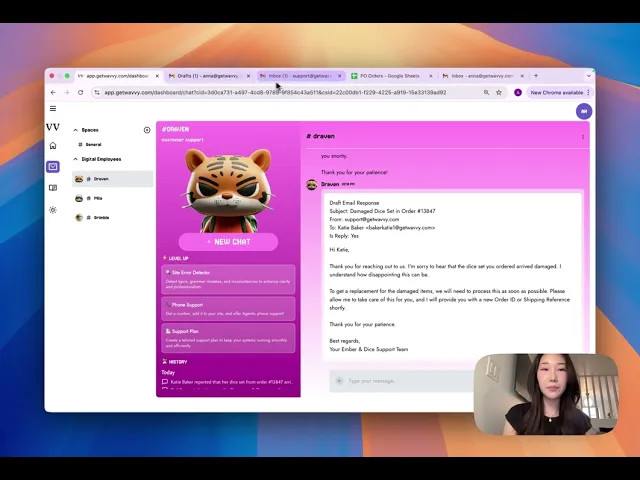The width and height of the screenshot is (640, 480).
Task: Open the Site Error Detector level-up card
Action: [228, 280]
